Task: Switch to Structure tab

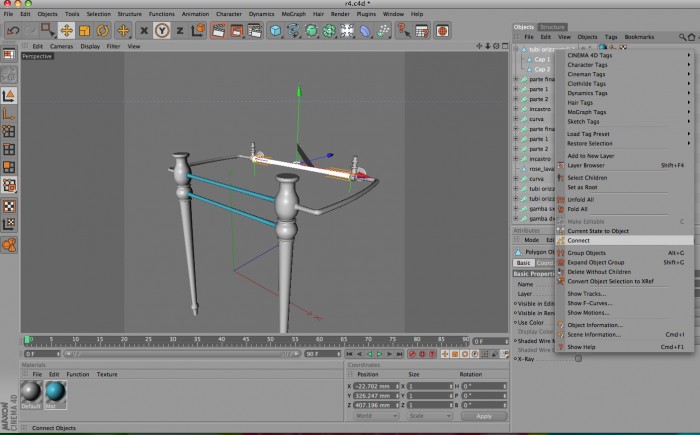Action: pos(552,27)
